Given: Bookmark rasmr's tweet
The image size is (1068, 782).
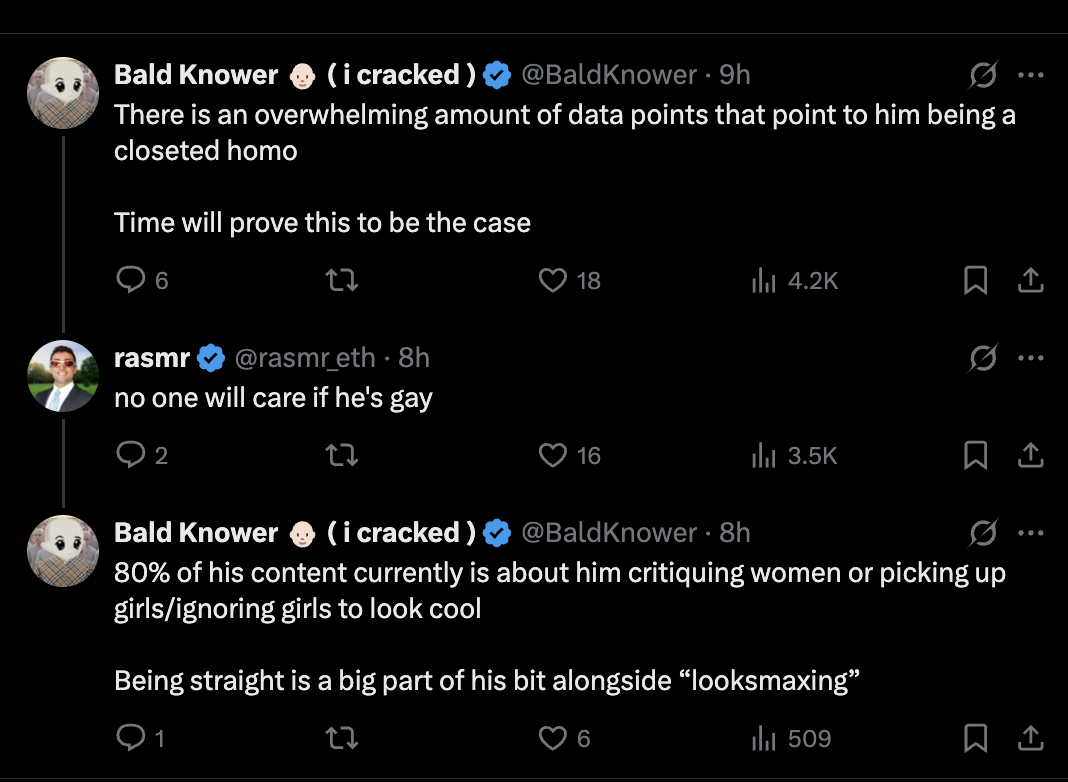Looking at the screenshot, I should click(x=975, y=456).
